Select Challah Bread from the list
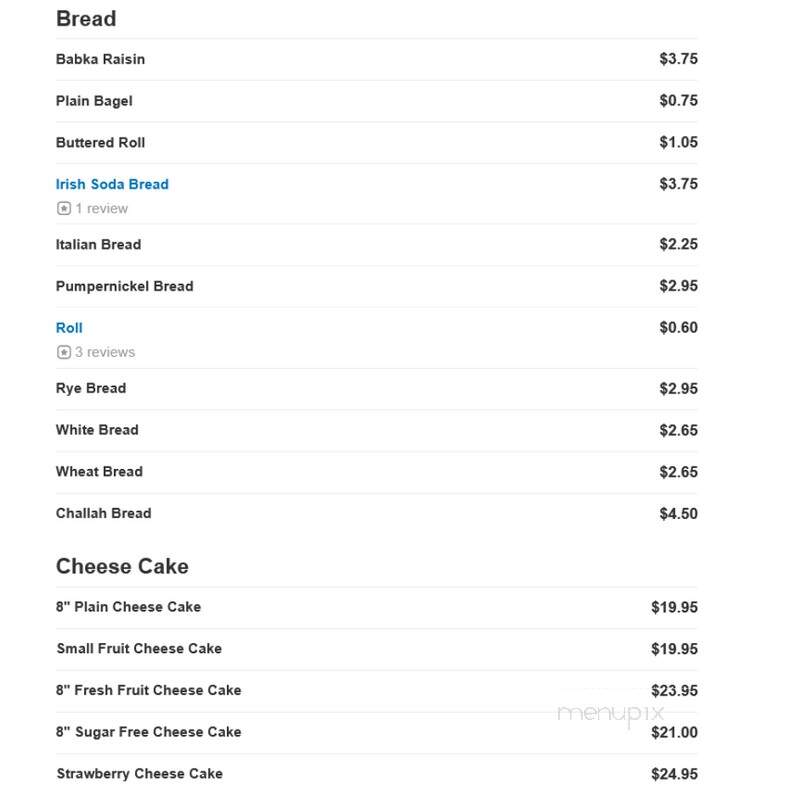Viewport: 790px width, 796px height. [104, 513]
